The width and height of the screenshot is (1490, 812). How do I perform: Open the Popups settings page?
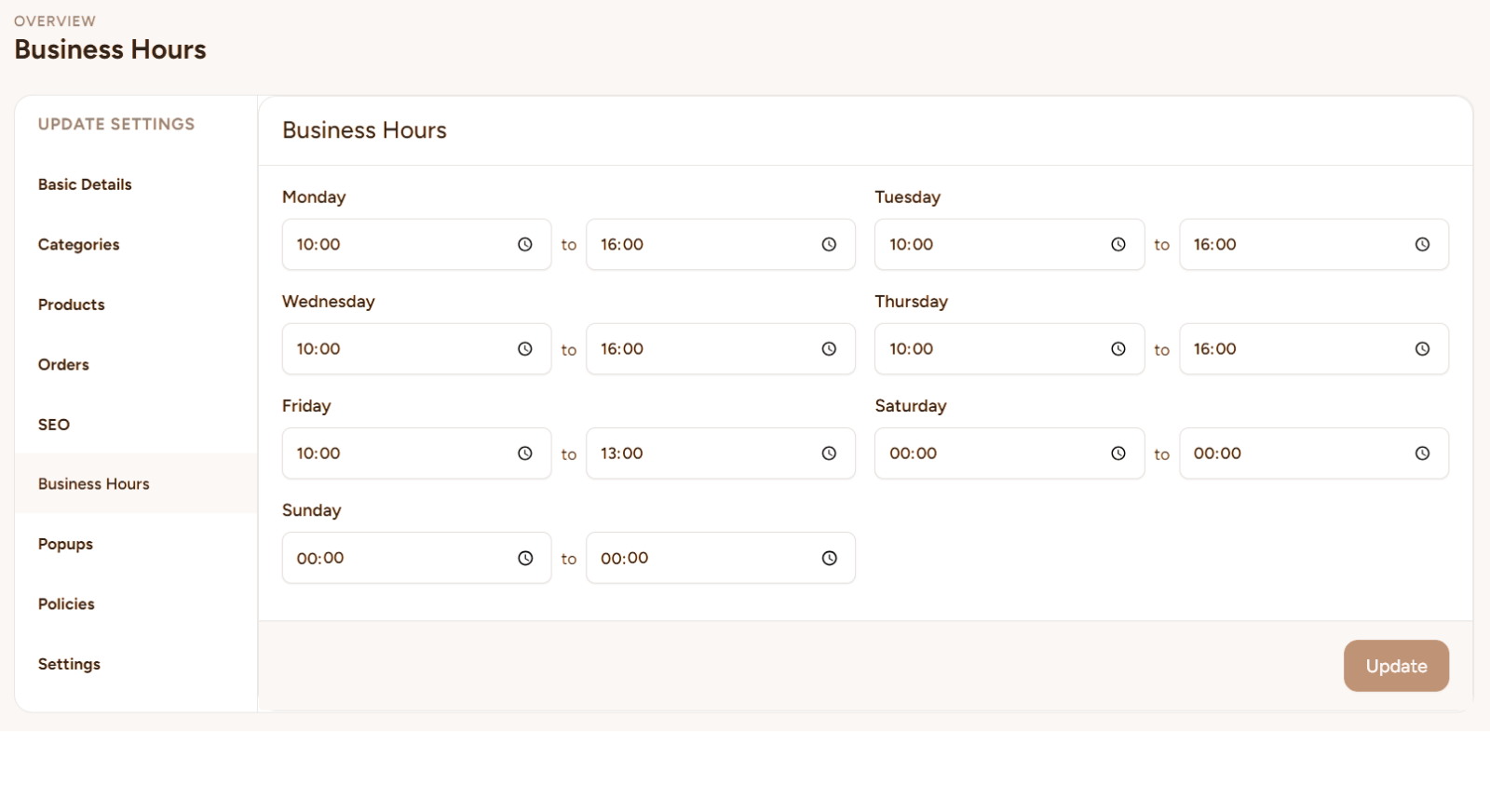click(65, 544)
